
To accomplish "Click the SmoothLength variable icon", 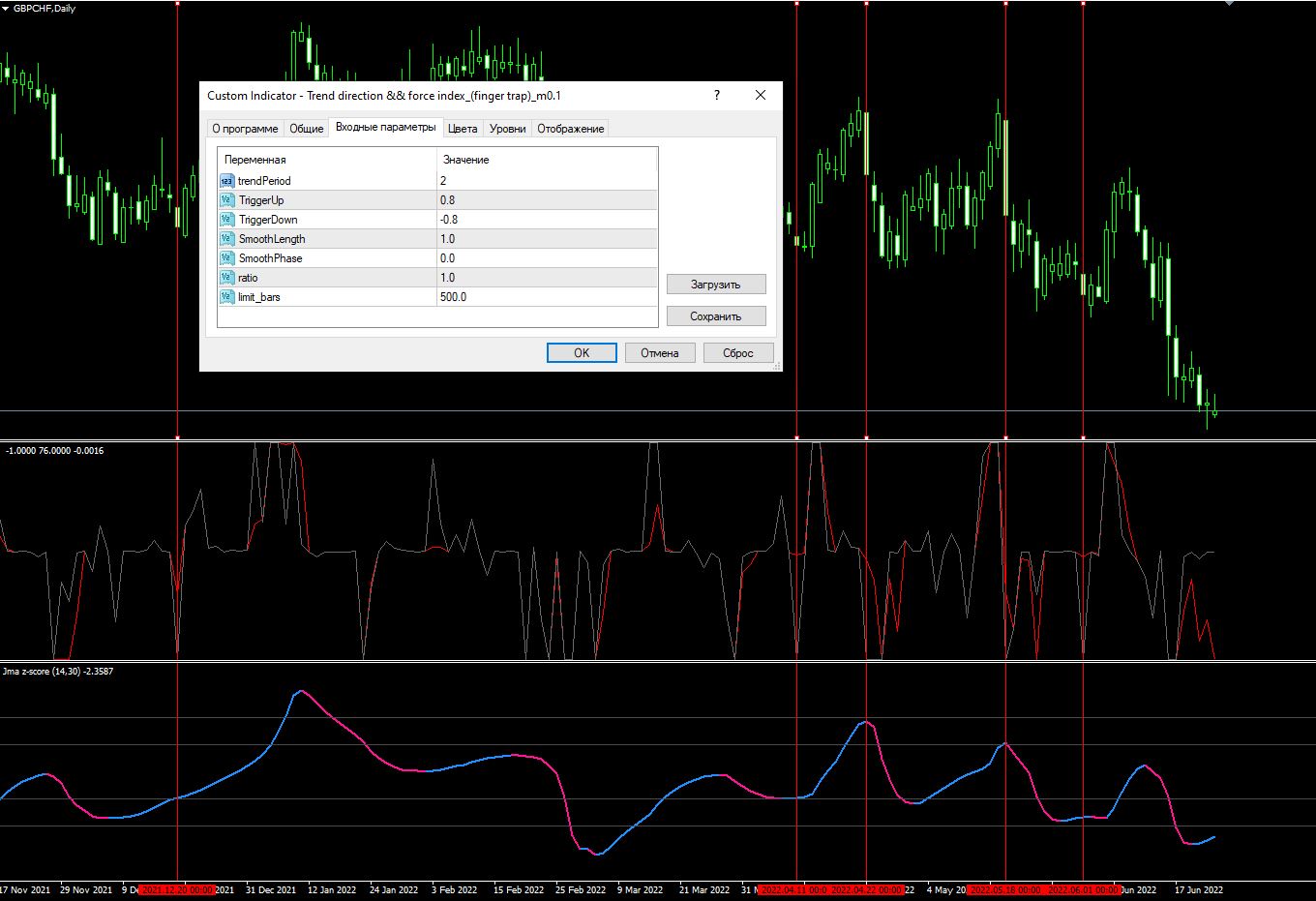I will (227, 239).
